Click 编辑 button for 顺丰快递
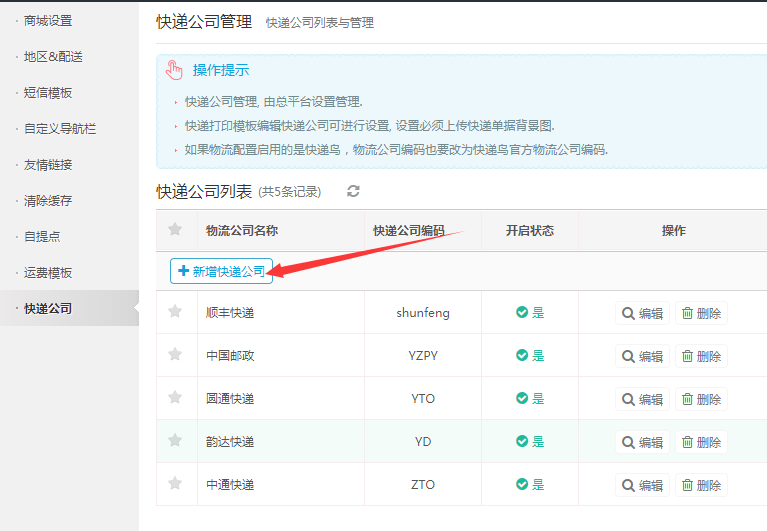 point(642,313)
